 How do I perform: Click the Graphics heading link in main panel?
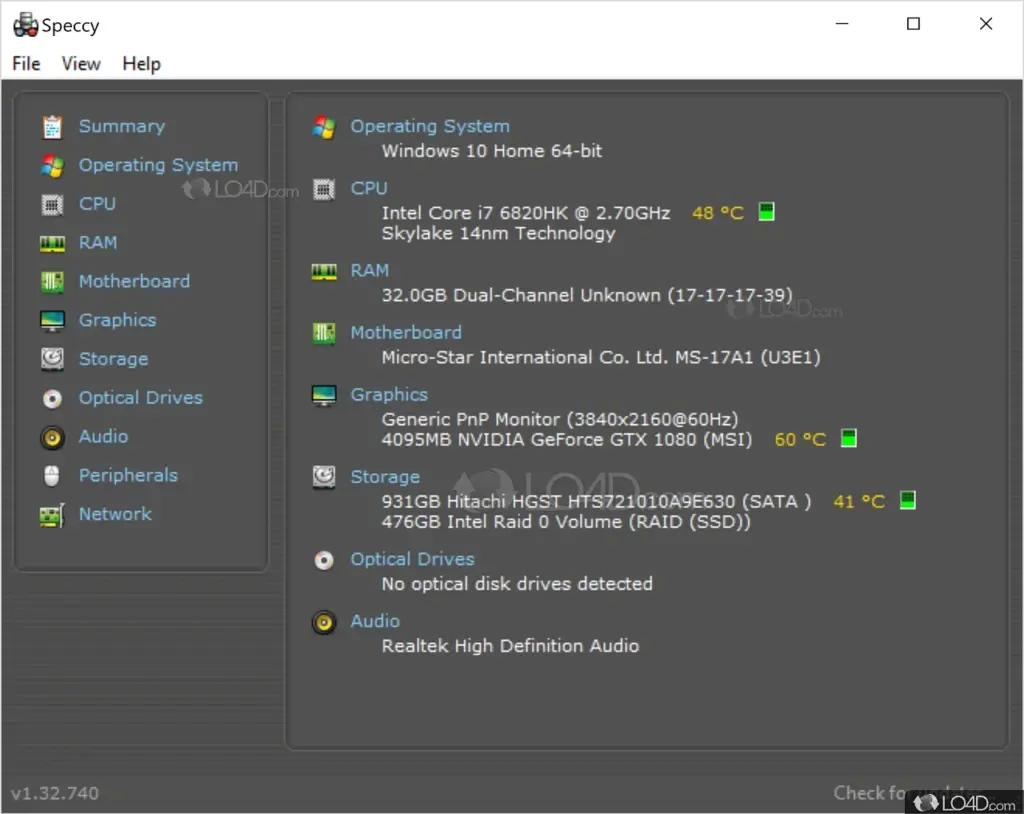coord(389,395)
